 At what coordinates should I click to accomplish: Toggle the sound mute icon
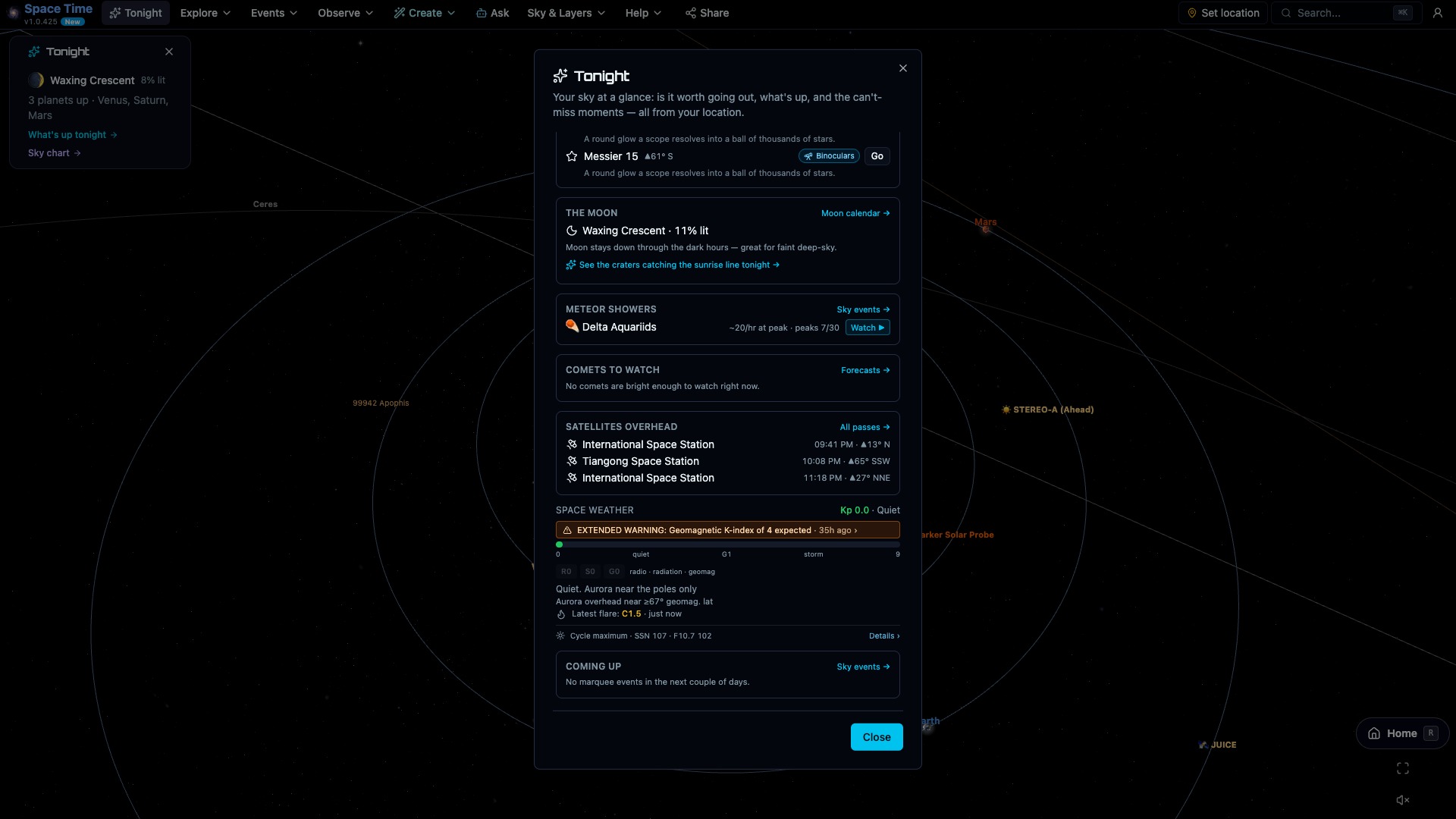point(1403,800)
